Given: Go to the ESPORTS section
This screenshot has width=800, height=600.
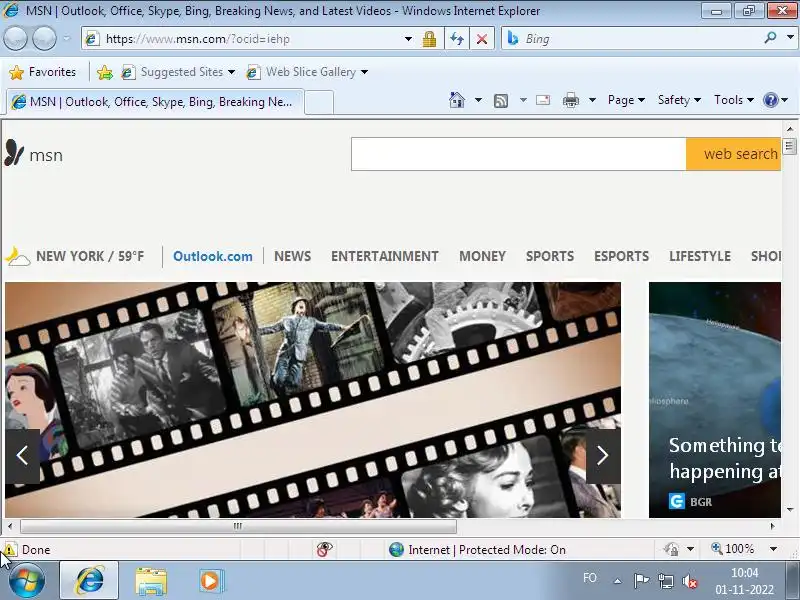Looking at the screenshot, I should click(621, 256).
